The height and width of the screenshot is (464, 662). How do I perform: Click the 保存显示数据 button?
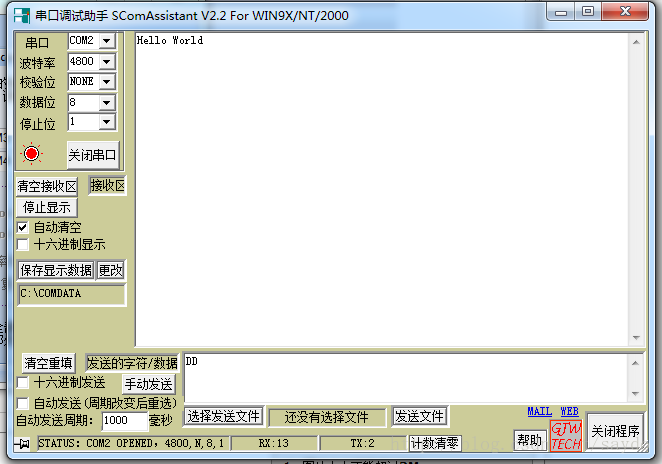point(56,270)
